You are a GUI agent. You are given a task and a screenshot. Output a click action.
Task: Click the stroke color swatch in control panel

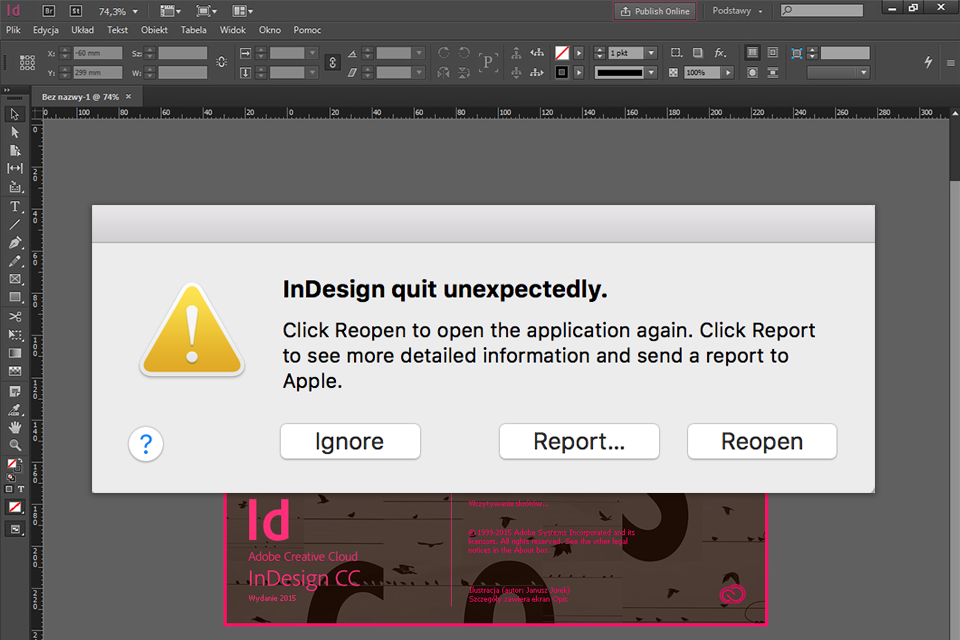[x=561, y=72]
